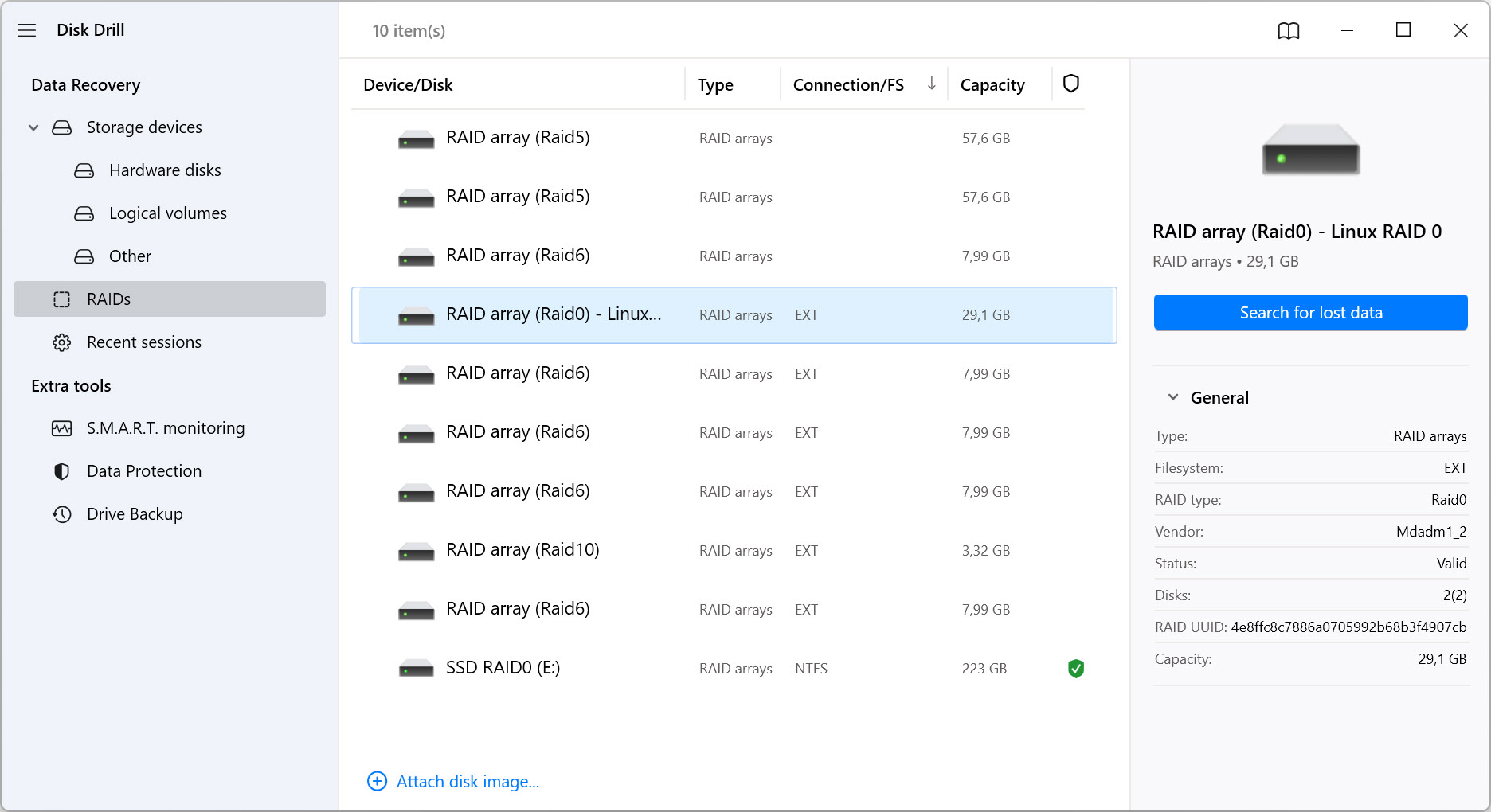1491x812 pixels.
Task: Click the Hardware disks drive icon
Action: tap(84, 170)
